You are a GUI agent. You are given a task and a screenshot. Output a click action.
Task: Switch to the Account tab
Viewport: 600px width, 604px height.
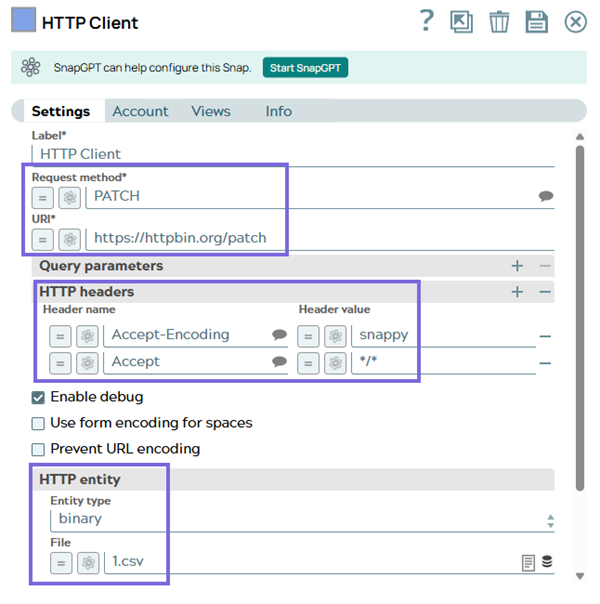[140, 111]
